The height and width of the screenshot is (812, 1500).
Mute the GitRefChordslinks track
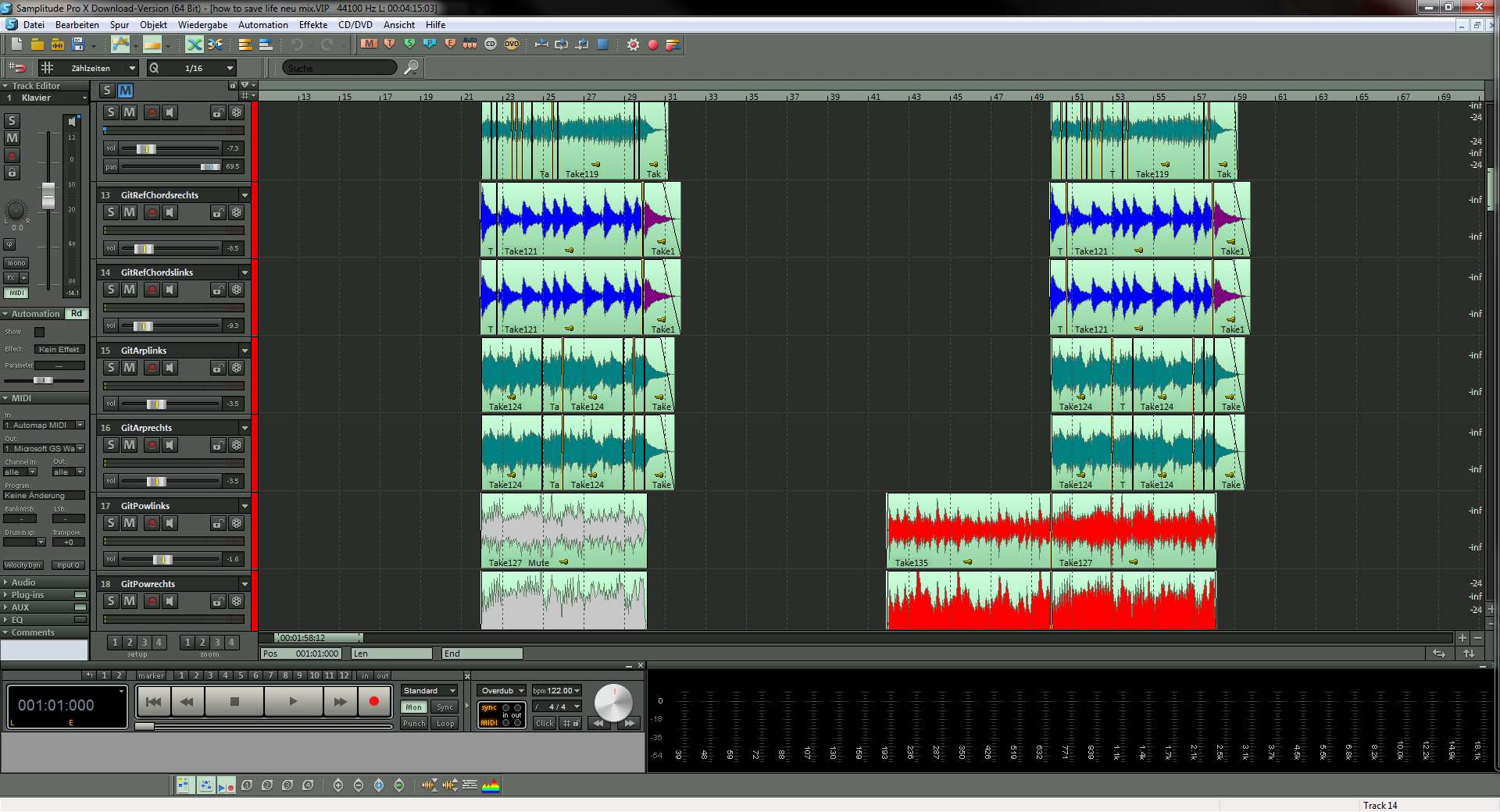click(130, 290)
